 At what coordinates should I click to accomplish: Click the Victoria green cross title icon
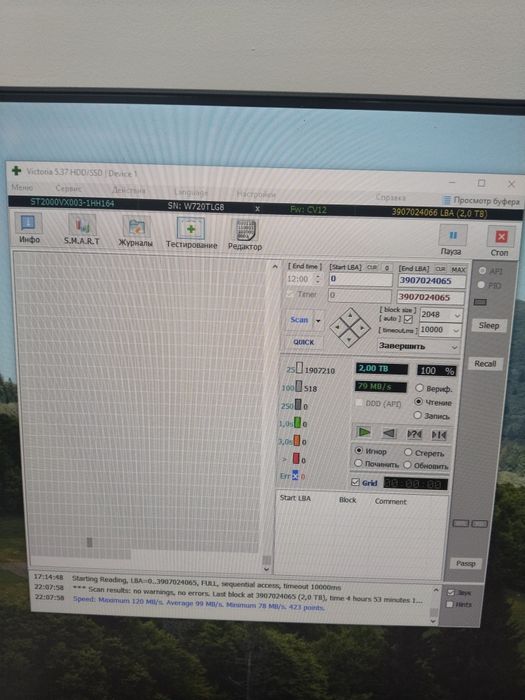point(17,170)
